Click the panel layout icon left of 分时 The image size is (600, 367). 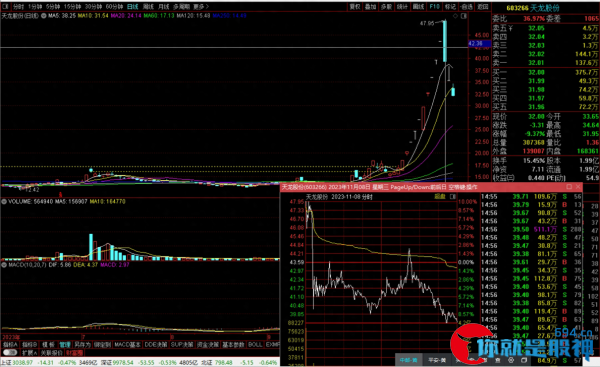coord(5,7)
